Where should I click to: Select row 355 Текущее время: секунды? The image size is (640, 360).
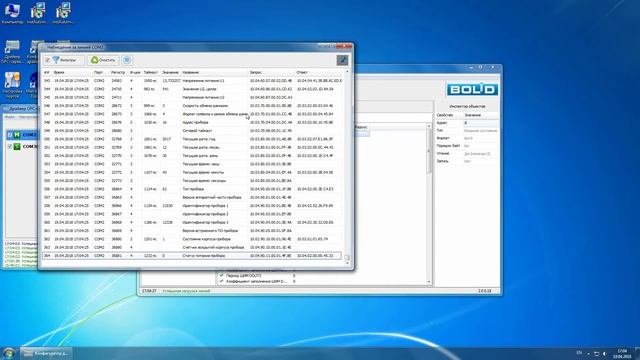(192, 180)
